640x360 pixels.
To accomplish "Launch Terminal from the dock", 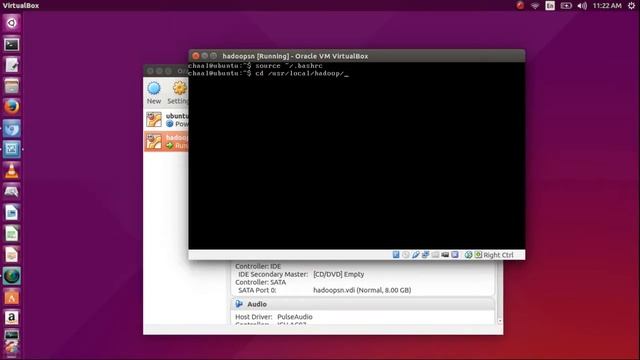I will [x=11, y=44].
